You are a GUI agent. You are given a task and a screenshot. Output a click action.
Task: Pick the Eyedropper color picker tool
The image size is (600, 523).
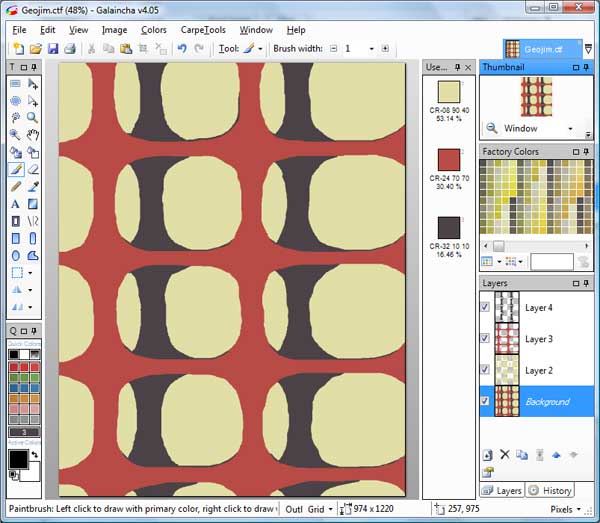coord(33,186)
